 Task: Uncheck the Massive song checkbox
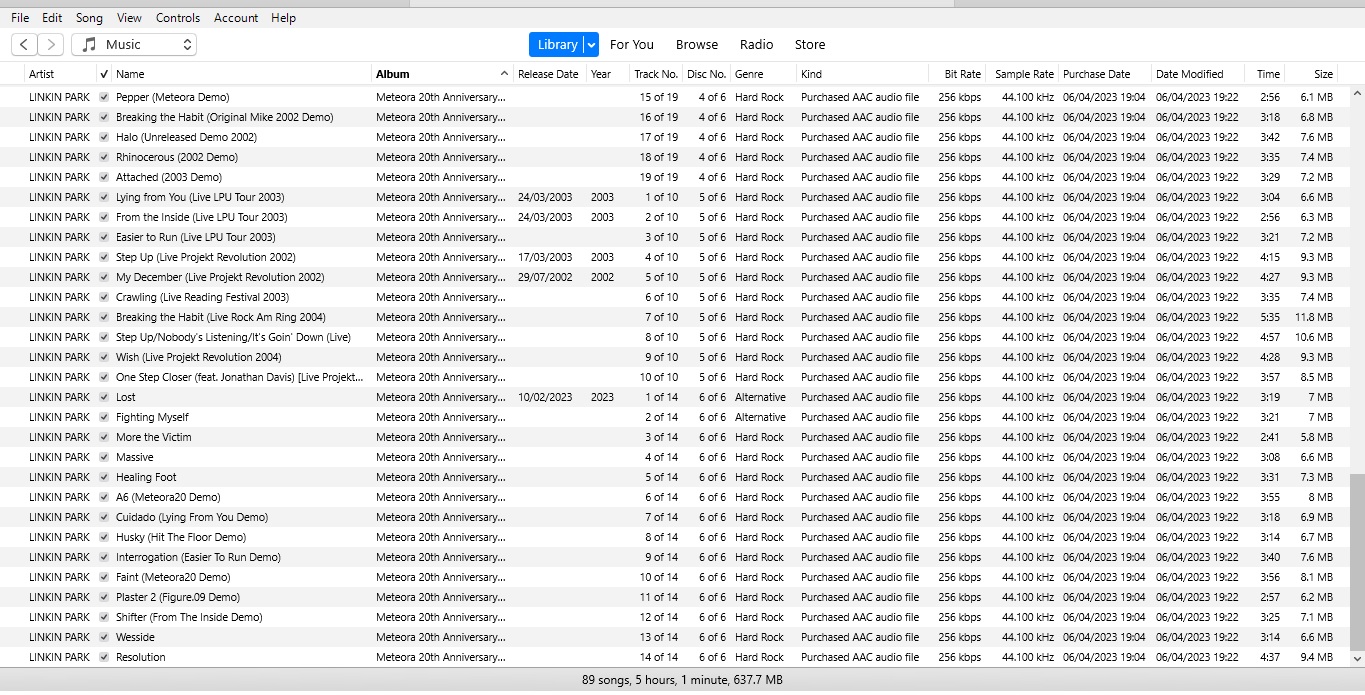(104, 457)
